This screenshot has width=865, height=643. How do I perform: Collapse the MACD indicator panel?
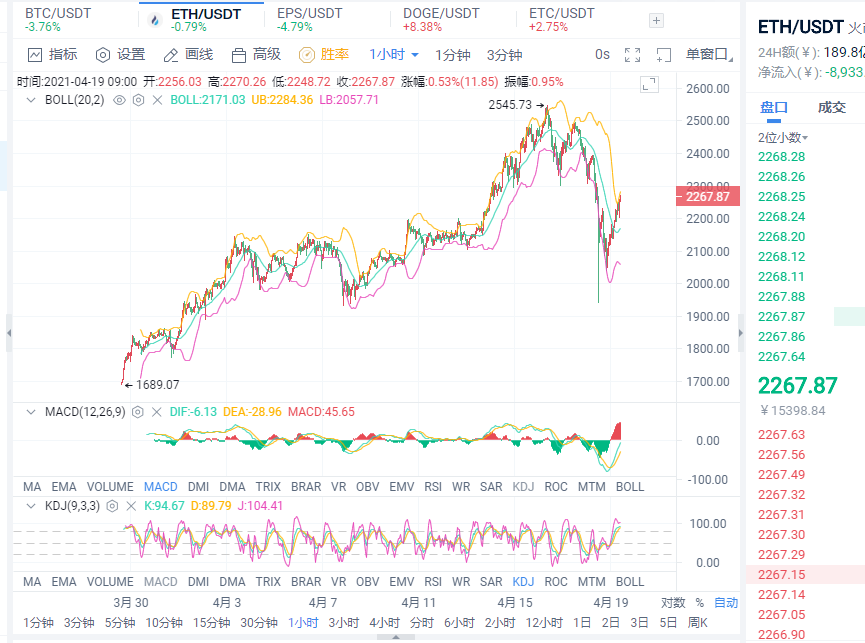point(32,412)
